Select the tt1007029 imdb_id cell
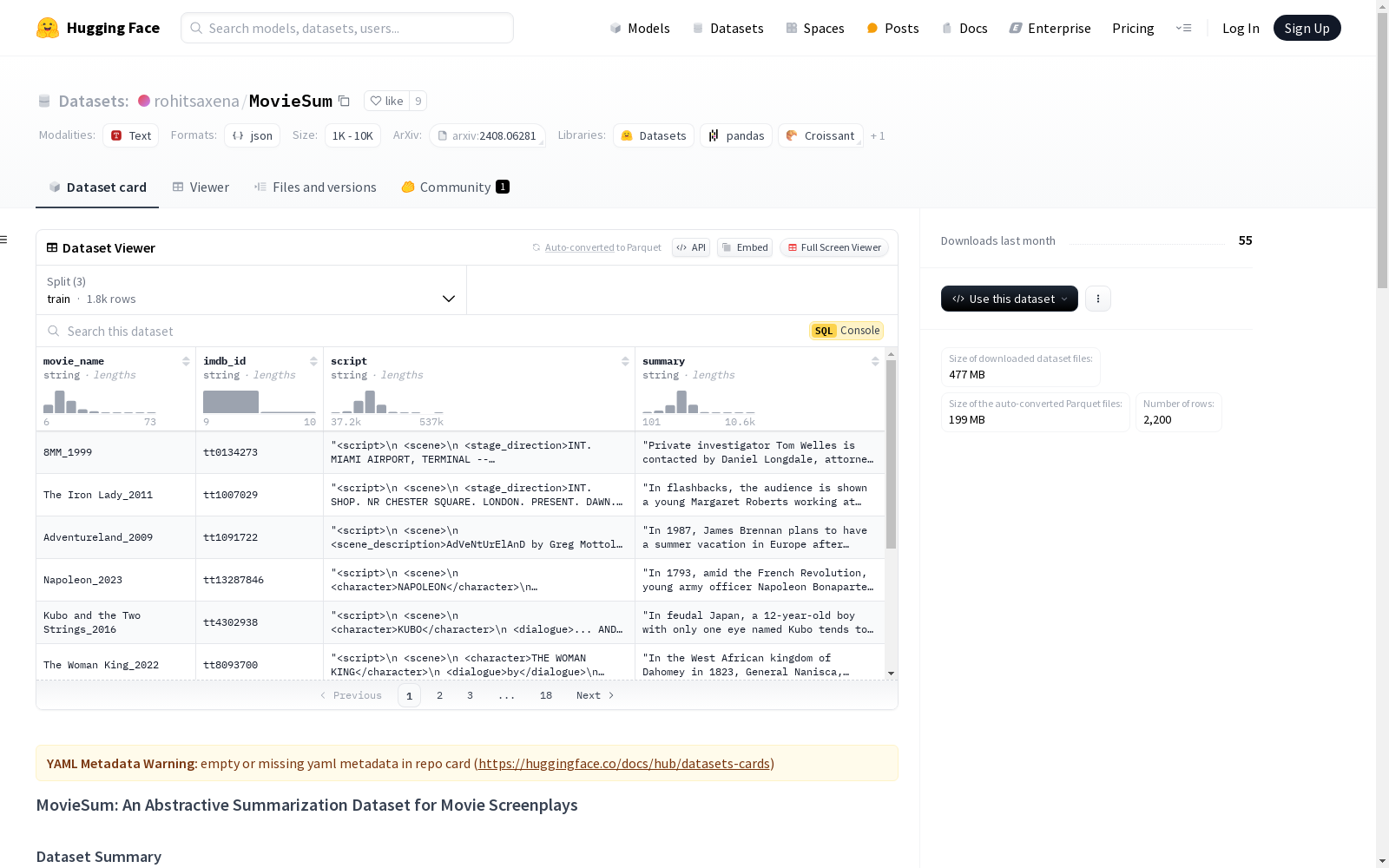The image size is (1389, 868). [260, 495]
